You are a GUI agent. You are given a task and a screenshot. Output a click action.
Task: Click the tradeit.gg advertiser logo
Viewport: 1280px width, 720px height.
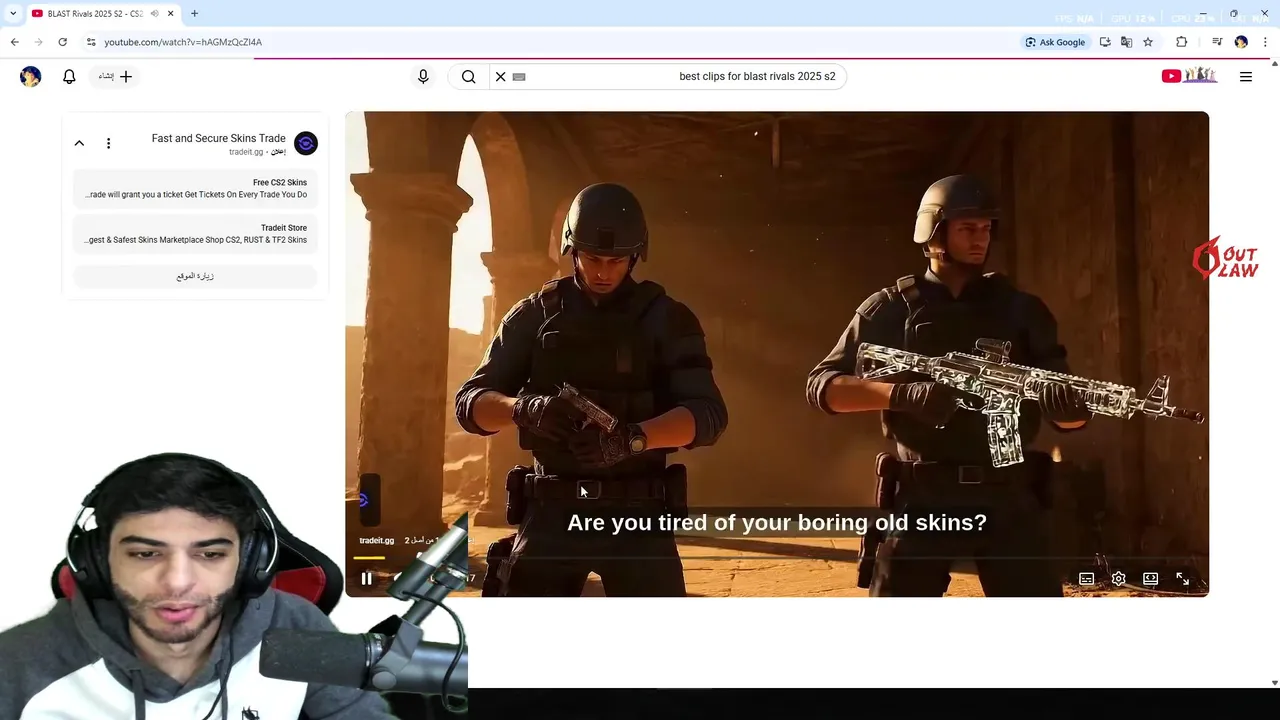[306, 143]
